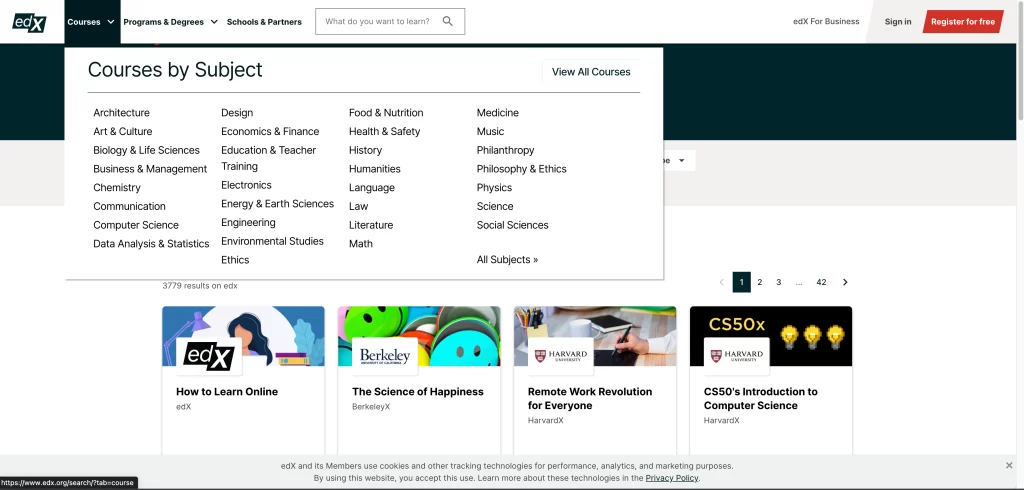The image size is (1024, 490).
Task: Open Environmental Studies
Action: (x=272, y=241)
